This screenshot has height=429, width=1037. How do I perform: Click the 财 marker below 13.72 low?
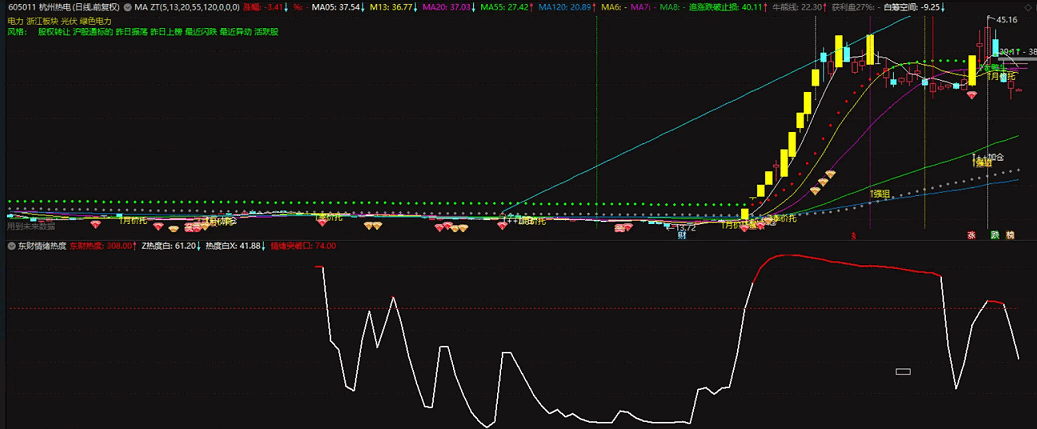tap(681, 235)
